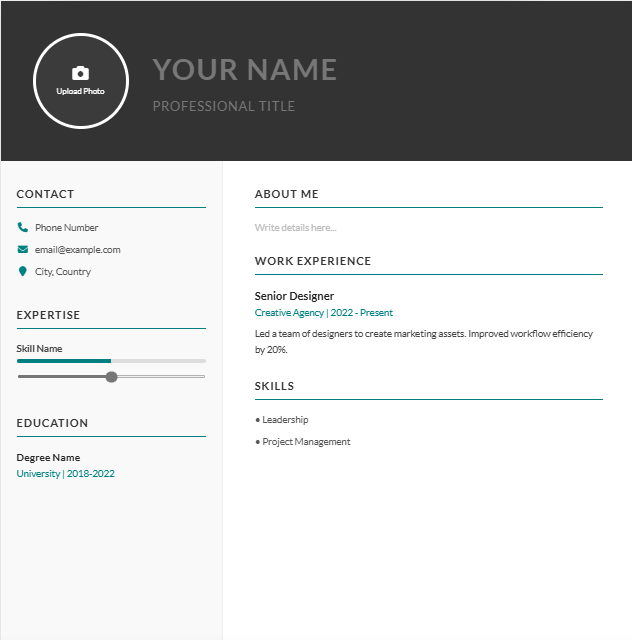Click the Skill Name slider handle
This screenshot has width=632, height=640.
coord(111,377)
